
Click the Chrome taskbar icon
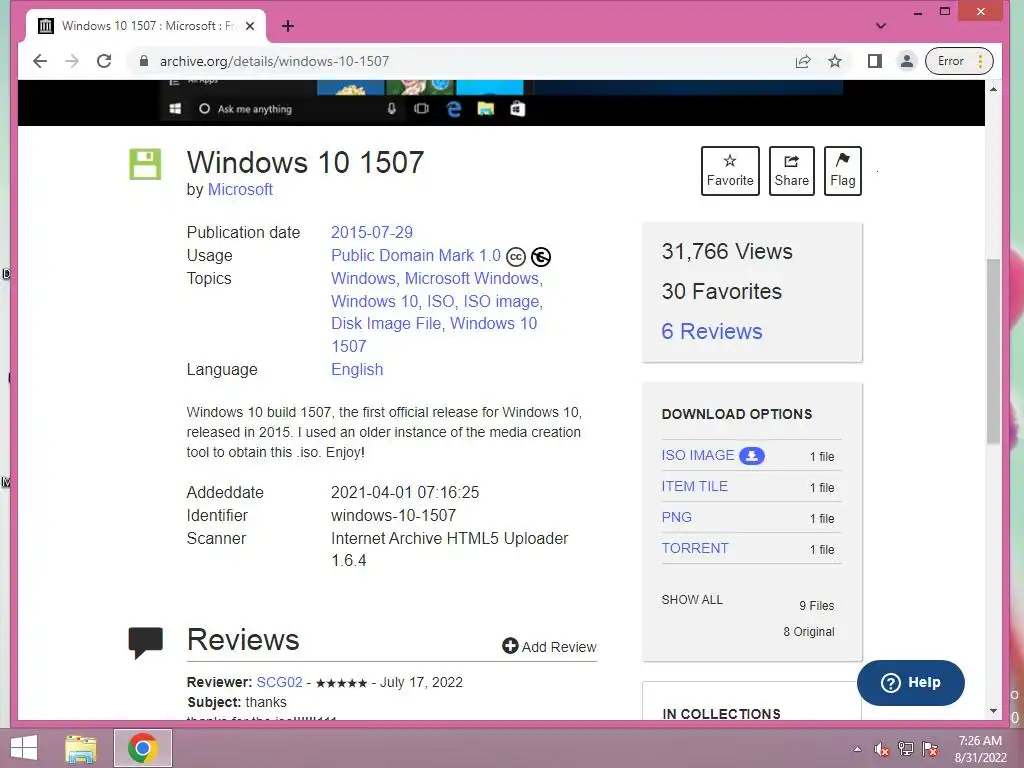142,748
